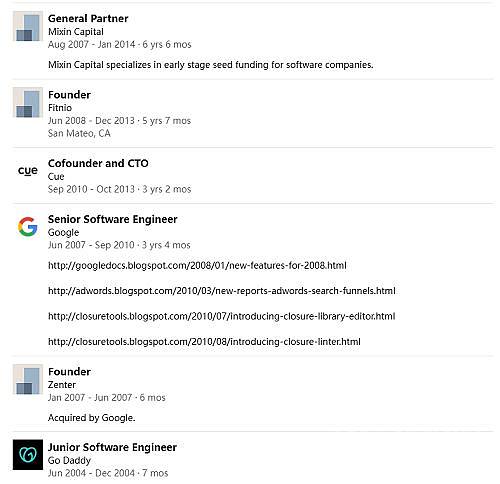Open the Go Daddy logo icon
The image size is (500, 484).
click(28, 455)
